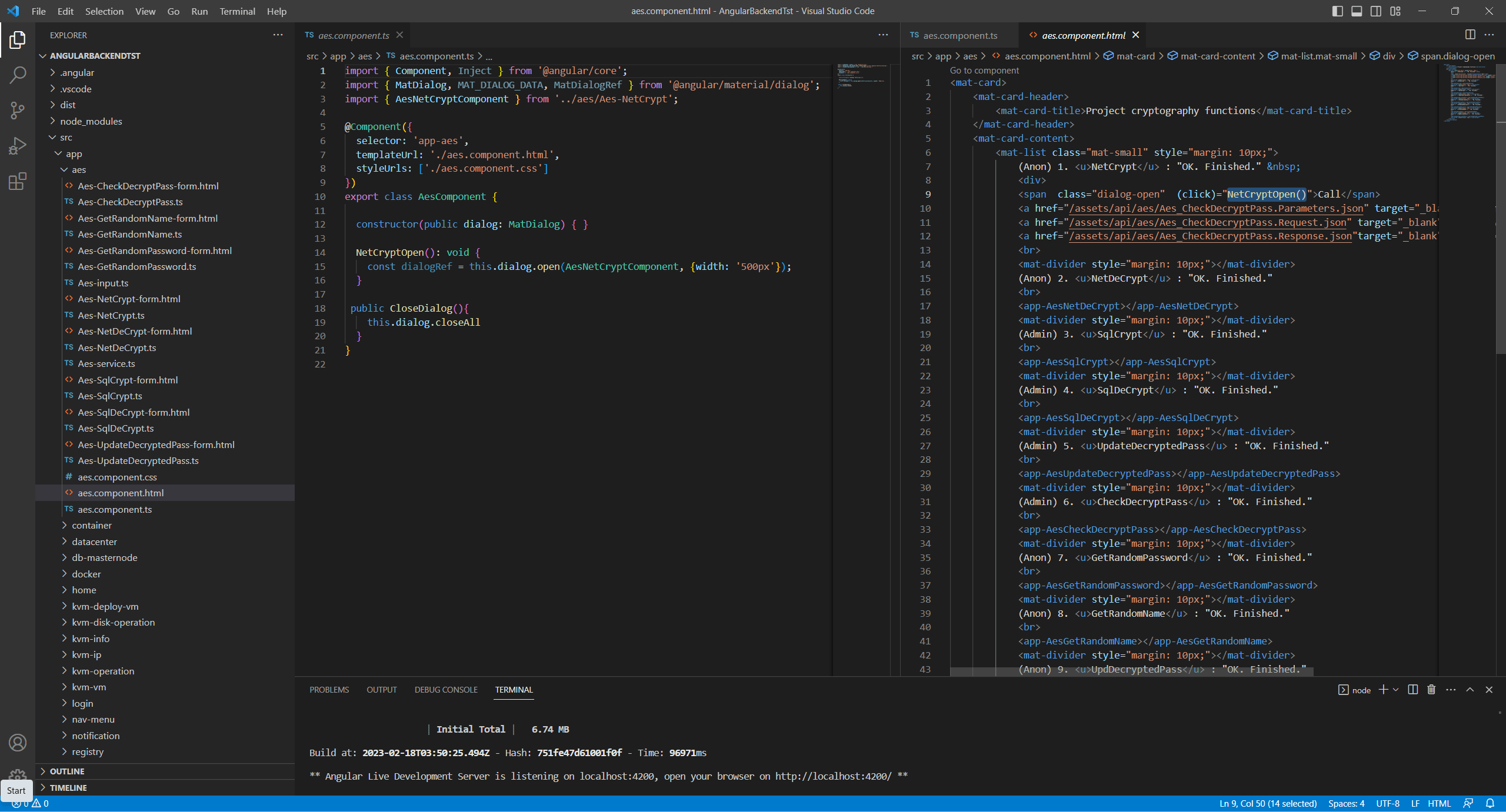Open the Terminal menu
Screen dimensions: 1506x812
click(236, 11)
